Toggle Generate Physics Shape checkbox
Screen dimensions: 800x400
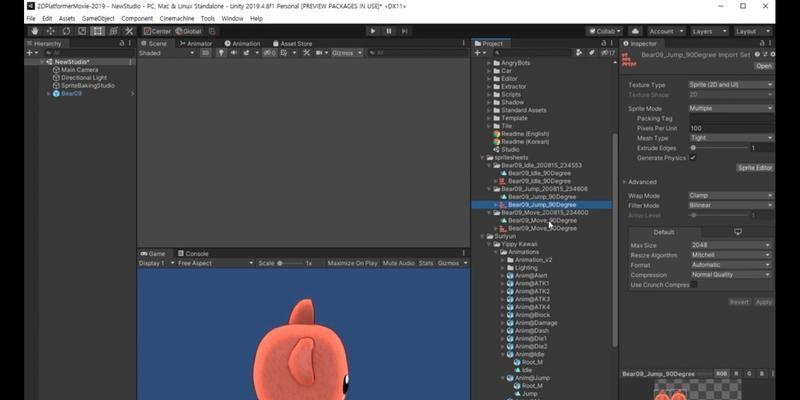(x=693, y=158)
